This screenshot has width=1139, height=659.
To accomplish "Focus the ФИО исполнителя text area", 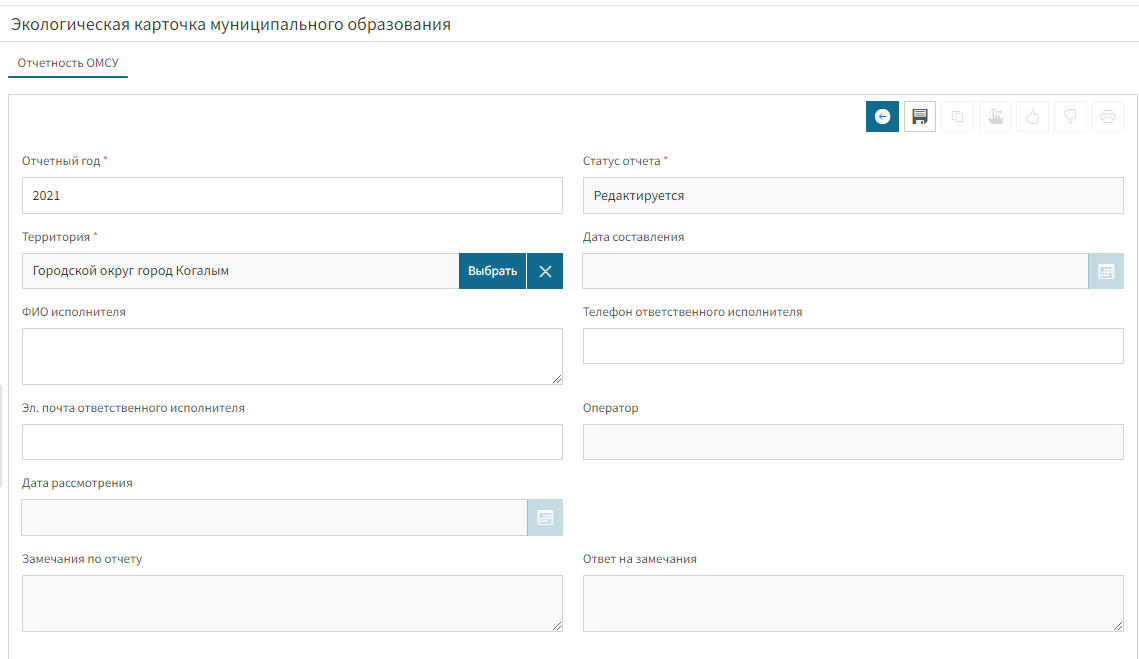I will 292,356.
